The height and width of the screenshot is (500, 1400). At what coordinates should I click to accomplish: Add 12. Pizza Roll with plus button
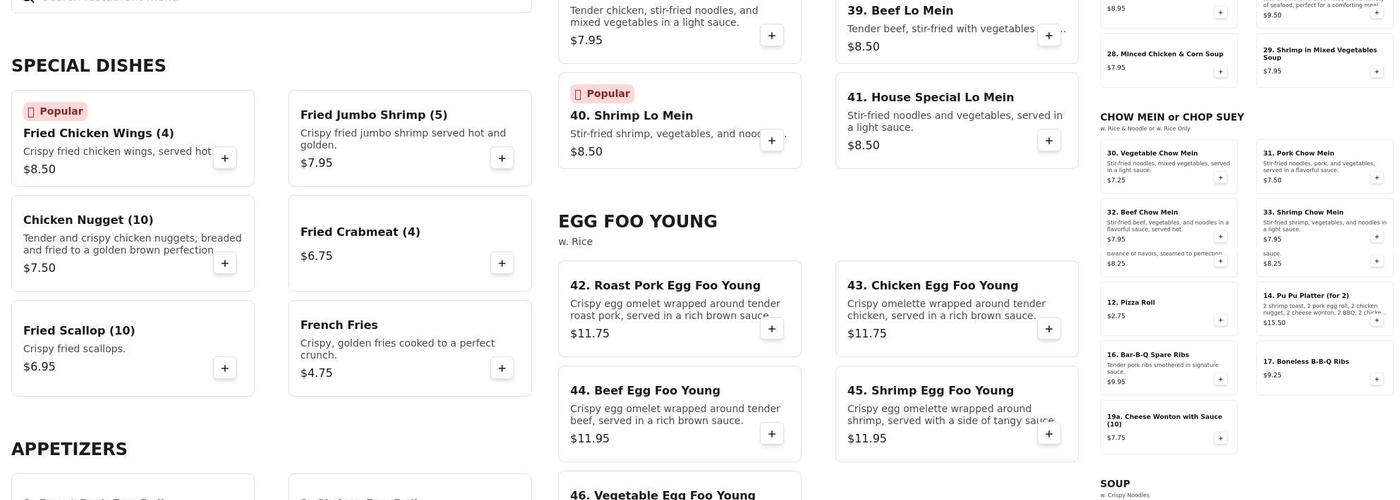[x=1220, y=320]
